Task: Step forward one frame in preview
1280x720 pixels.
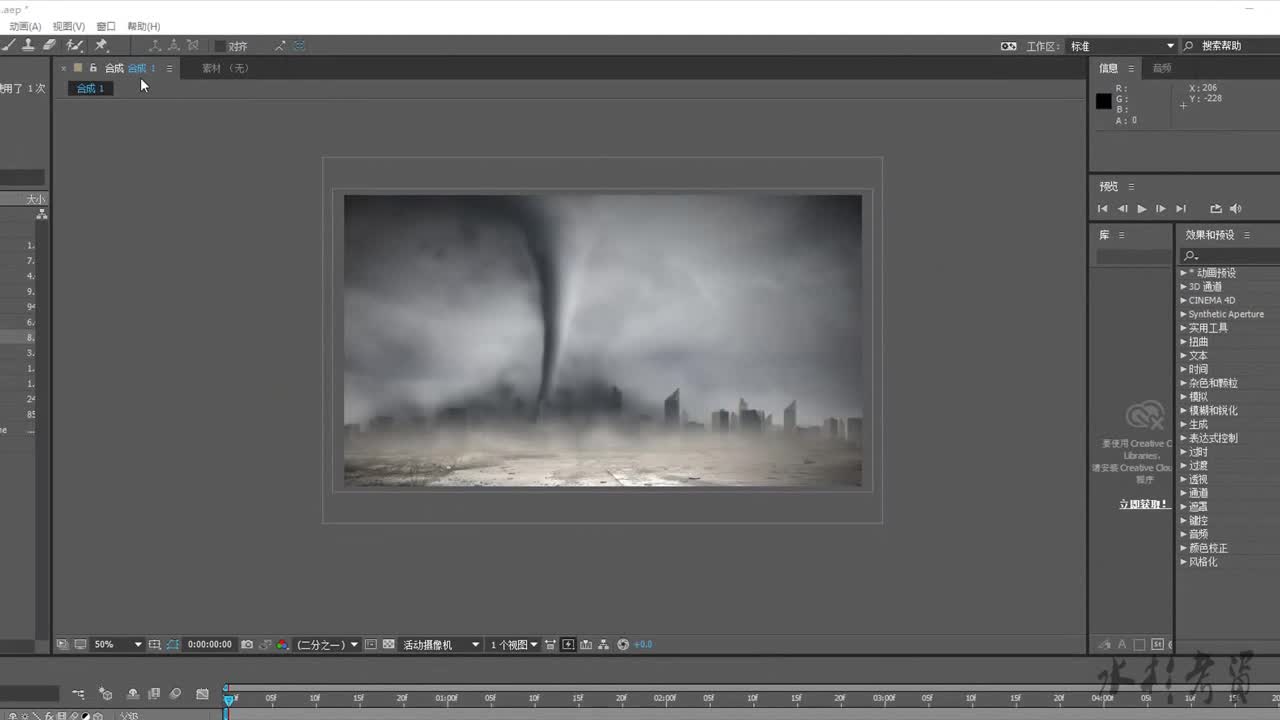Action: pyautogui.click(x=1160, y=209)
